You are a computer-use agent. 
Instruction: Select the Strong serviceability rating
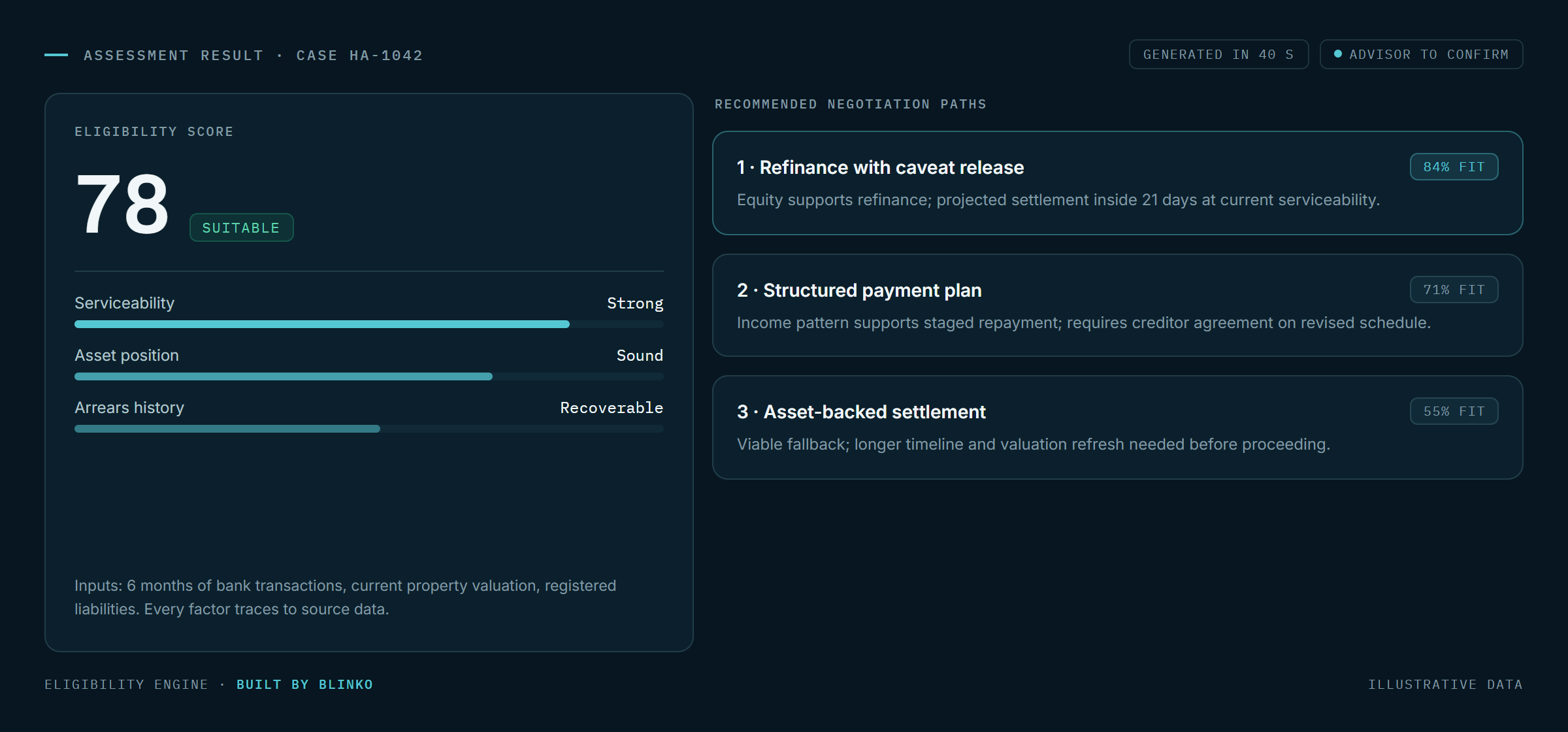coord(635,303)
